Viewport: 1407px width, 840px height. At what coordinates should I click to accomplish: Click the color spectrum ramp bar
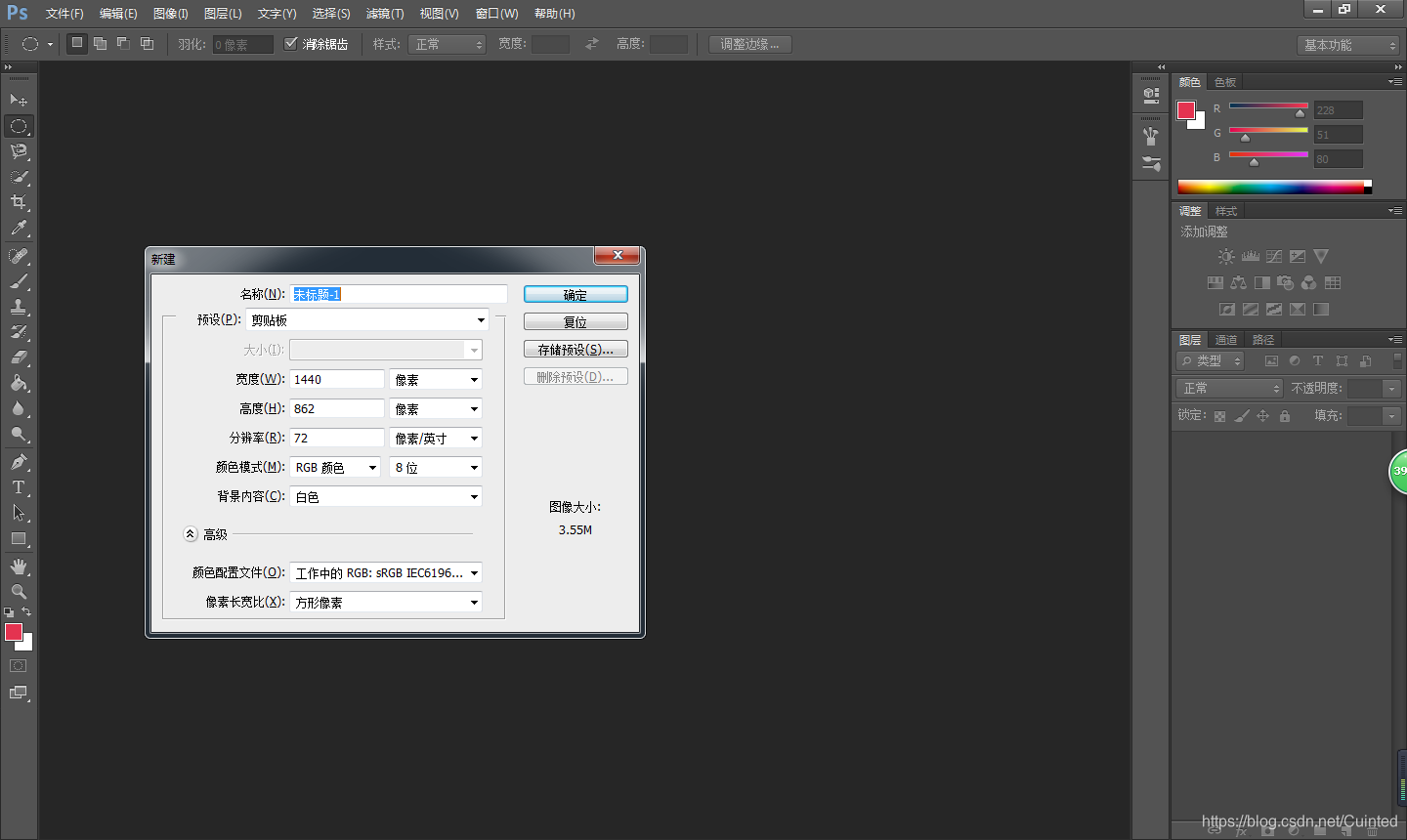coord(1274,188)
